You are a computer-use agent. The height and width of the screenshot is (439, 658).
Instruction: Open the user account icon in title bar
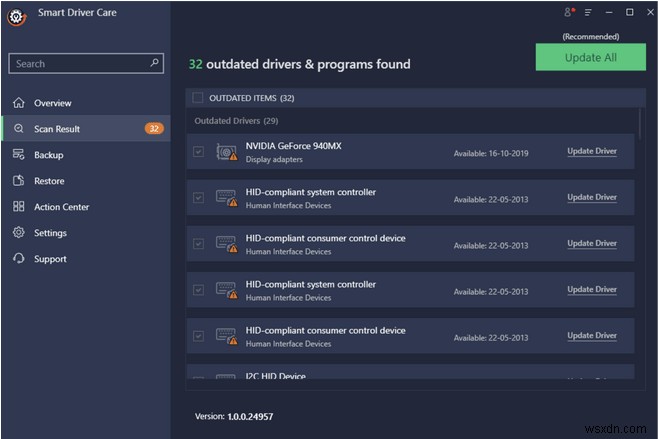pyautogui.click(x=569, y=13)
